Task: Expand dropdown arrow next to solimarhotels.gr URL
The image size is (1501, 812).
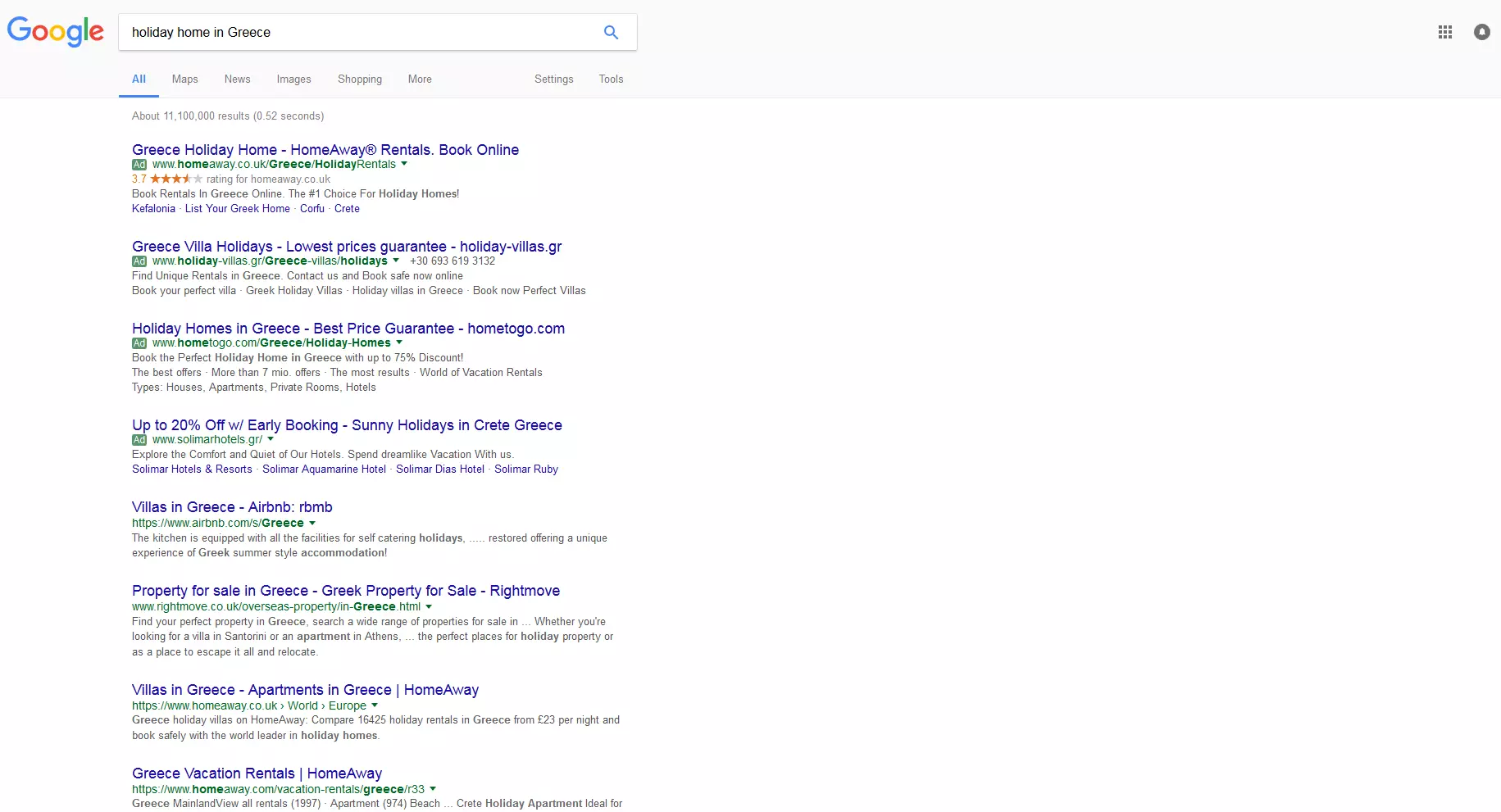Action: (271, 439)
